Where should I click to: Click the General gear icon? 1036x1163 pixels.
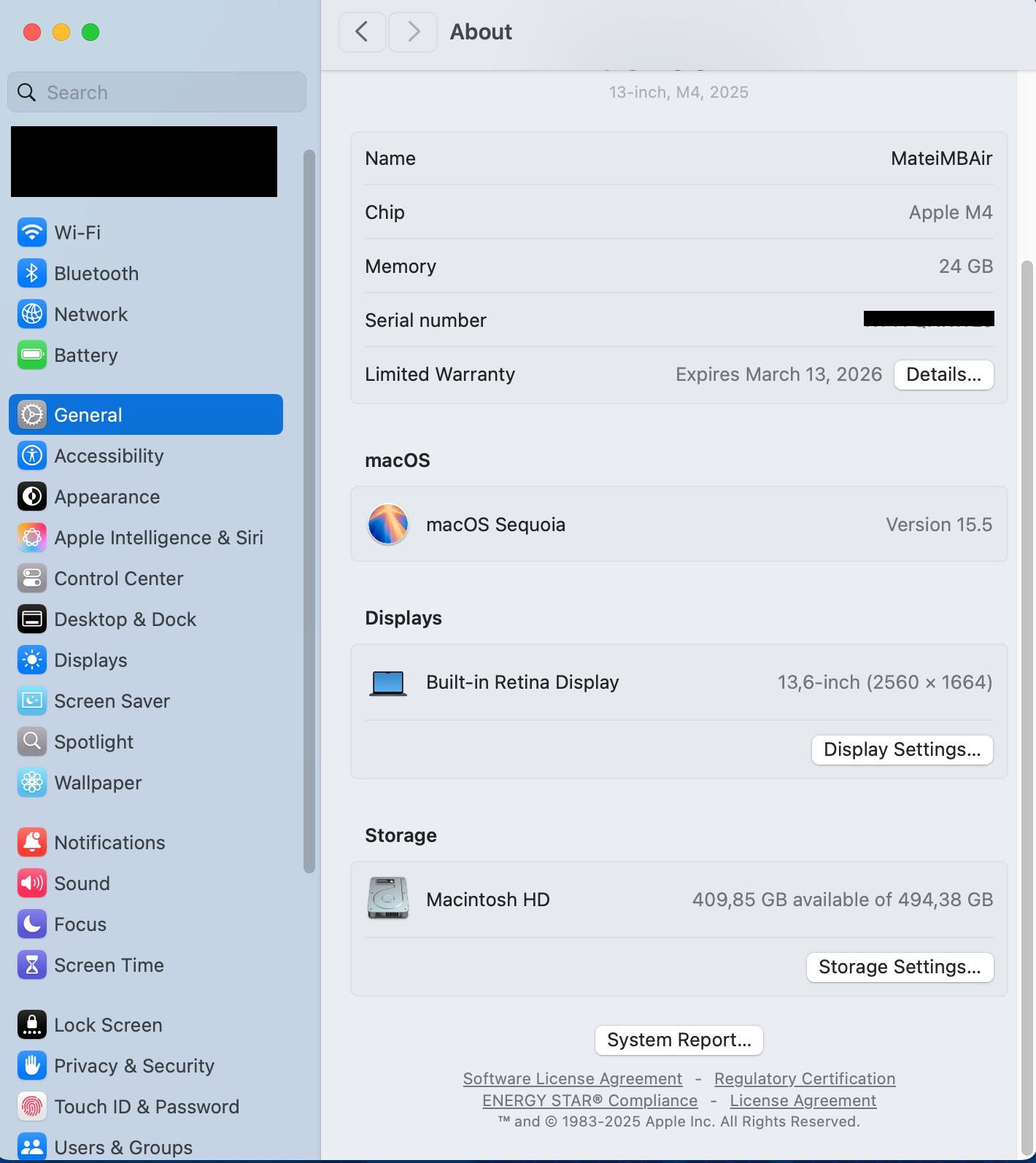point(32,415)
